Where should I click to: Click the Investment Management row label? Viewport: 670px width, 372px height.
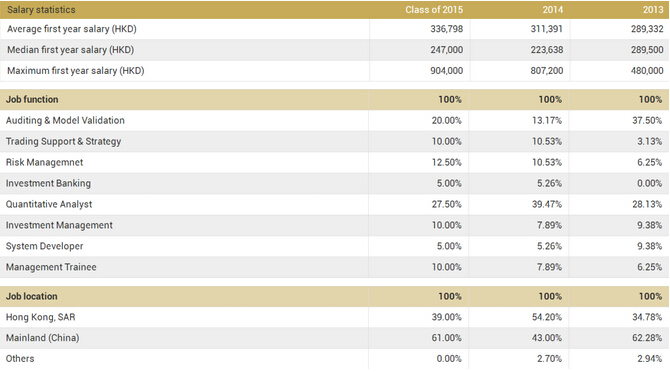[59, 225]
